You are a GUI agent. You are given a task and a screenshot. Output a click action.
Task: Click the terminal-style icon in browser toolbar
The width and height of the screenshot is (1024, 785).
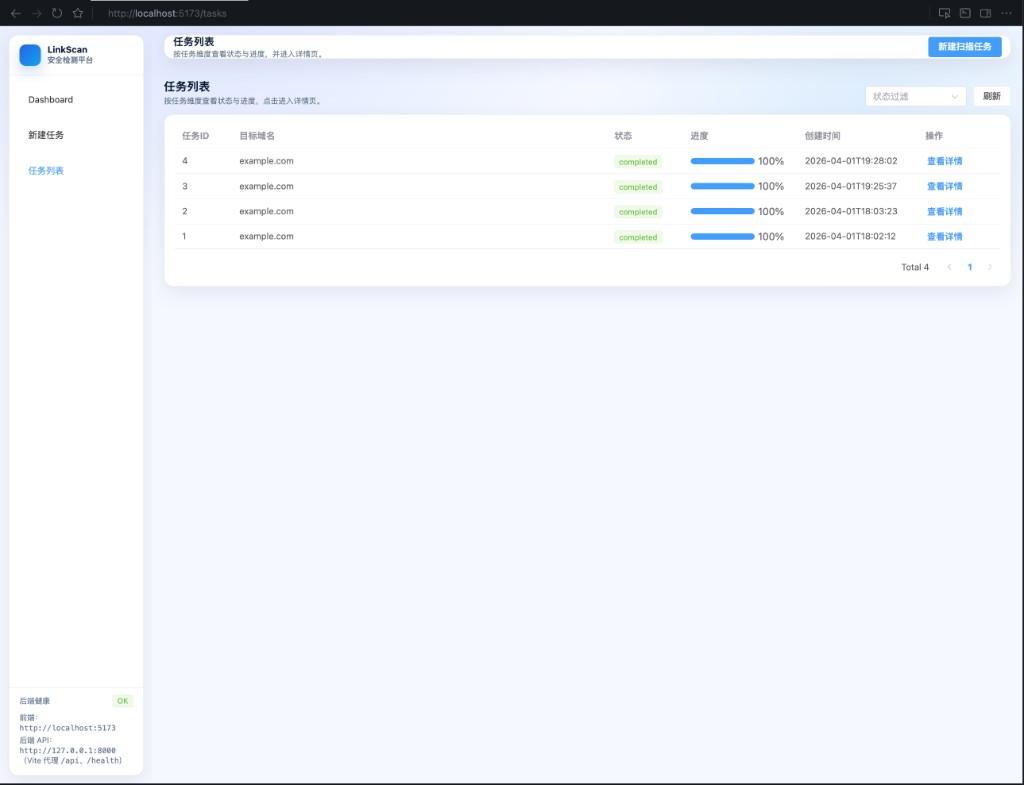click(x=965, y=13)
